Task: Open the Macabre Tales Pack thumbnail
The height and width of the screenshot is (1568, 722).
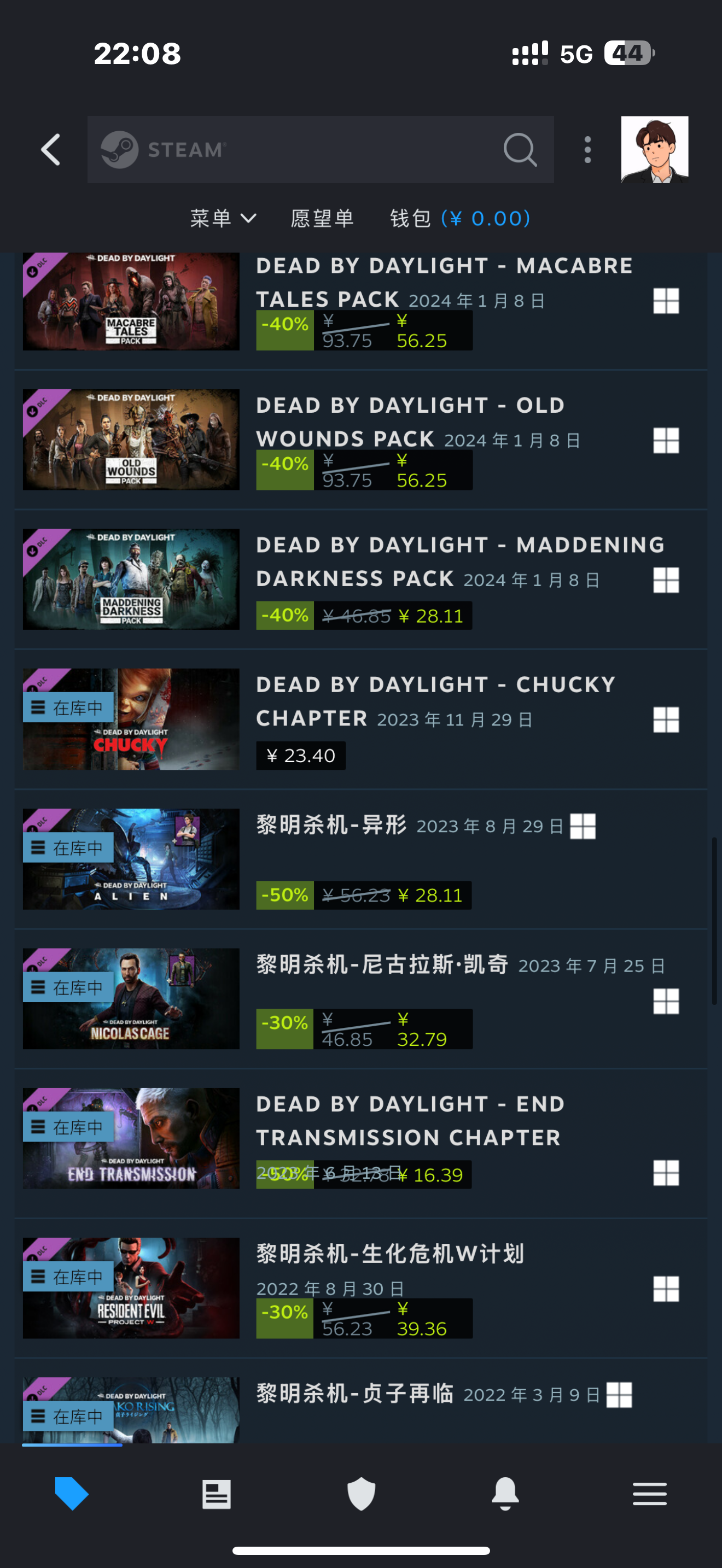Action: (x=131, y=301)
